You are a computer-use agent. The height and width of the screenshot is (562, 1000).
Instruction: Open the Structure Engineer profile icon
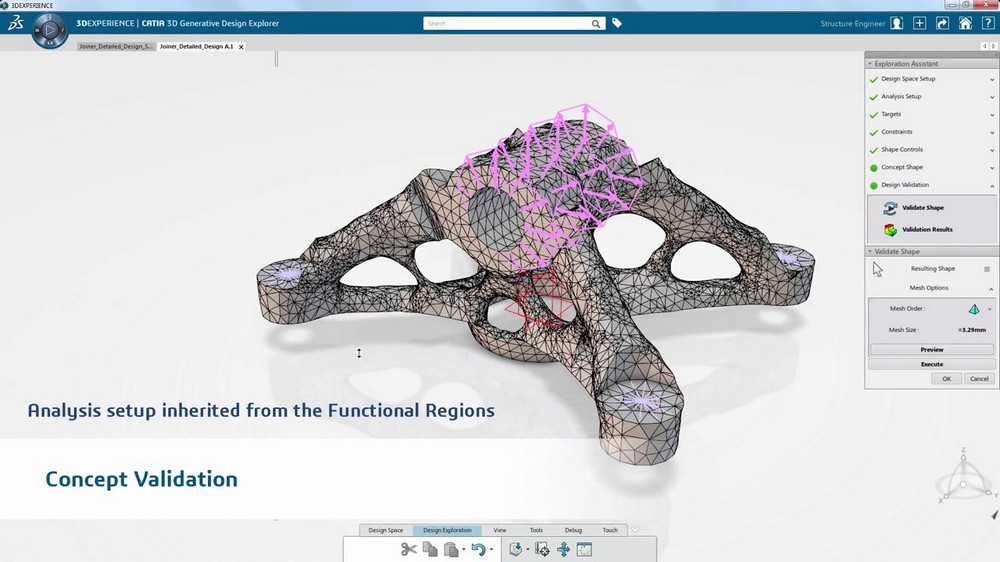tap(897, 24)
